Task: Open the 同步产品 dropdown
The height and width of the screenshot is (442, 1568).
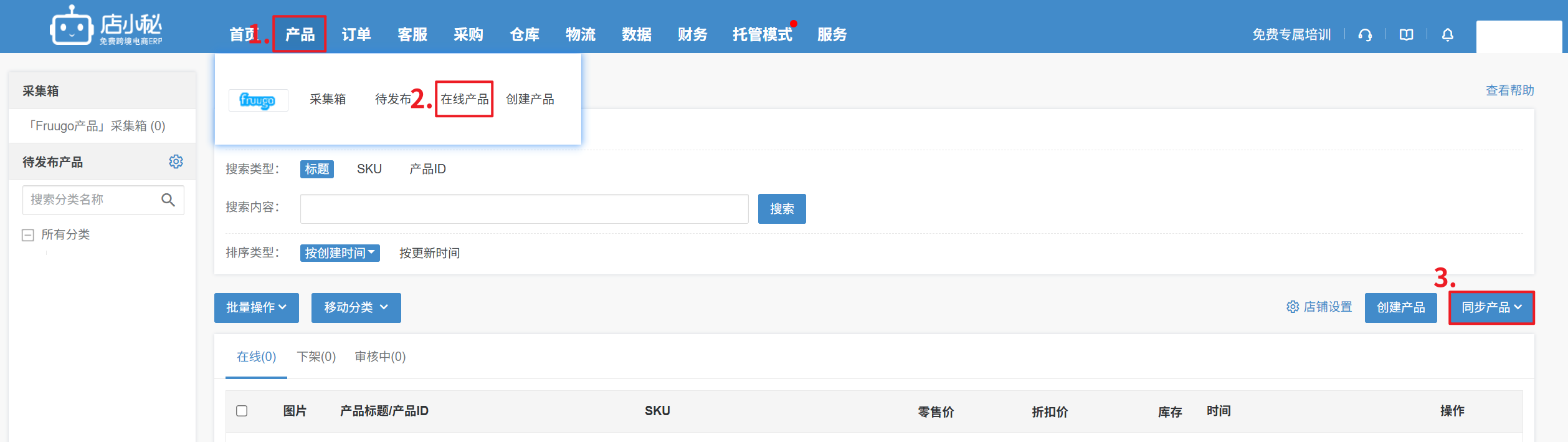Action: point(1491,308)
